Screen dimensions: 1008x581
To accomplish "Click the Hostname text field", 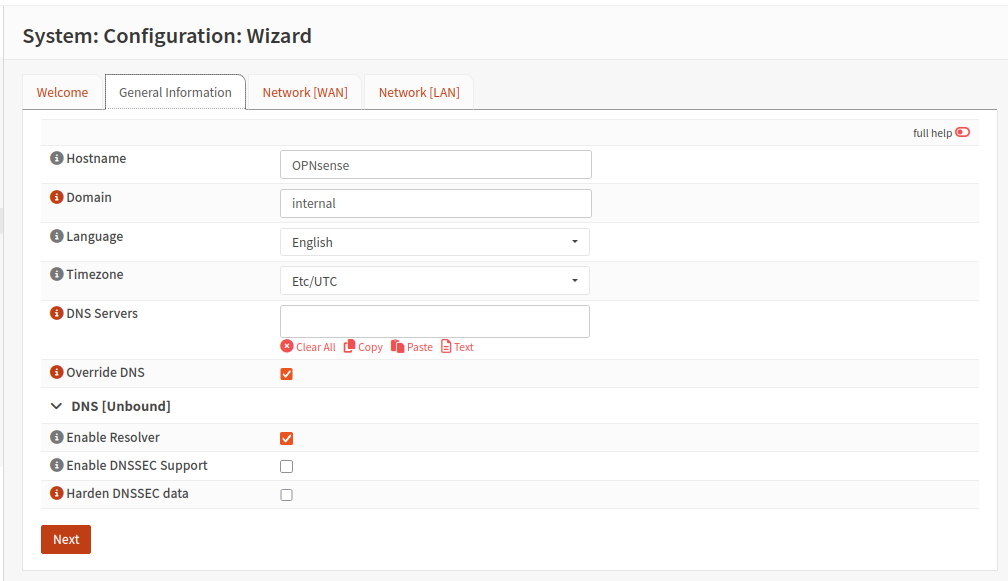I will (435, 165).
